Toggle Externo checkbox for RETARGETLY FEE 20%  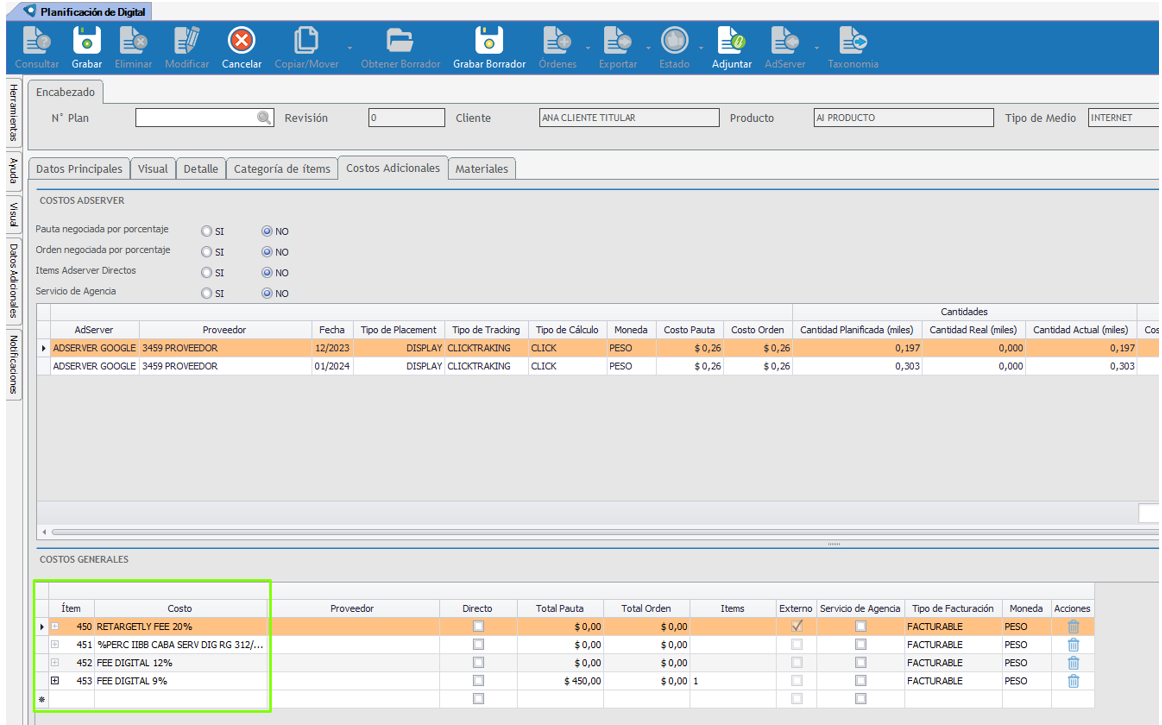(x=797, y=626)
